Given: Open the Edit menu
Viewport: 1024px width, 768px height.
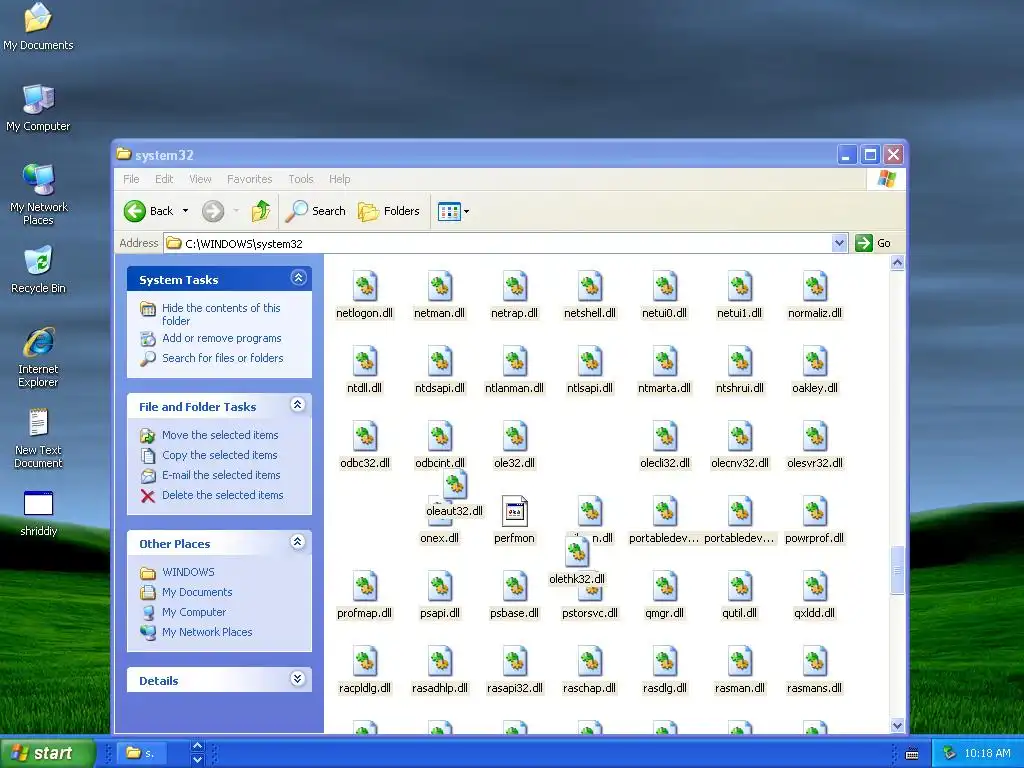Looking at the screenshot, I should pyautogui.click(x=164, y=179).
